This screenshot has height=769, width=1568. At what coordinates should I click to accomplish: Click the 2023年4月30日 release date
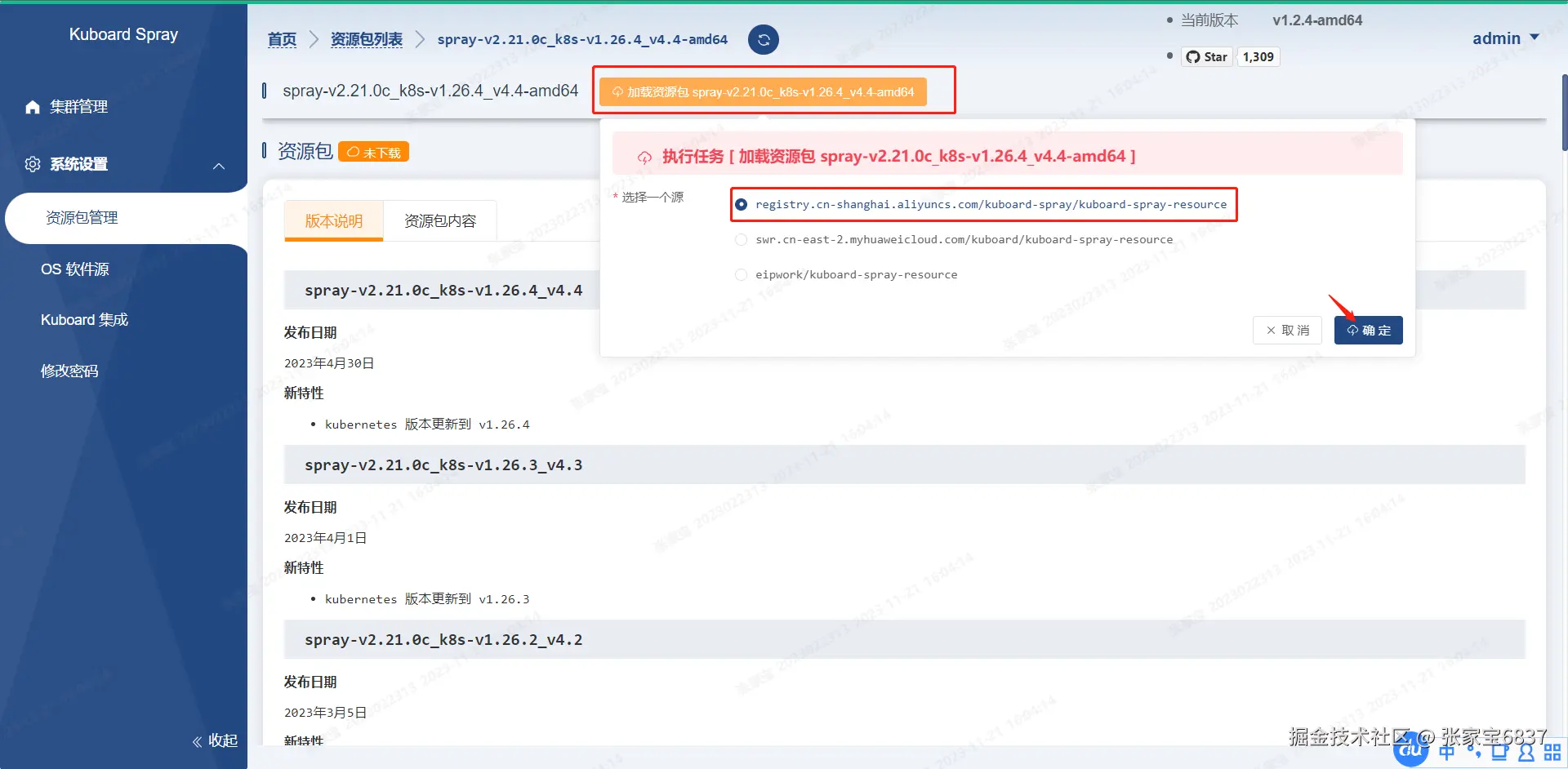329,363
